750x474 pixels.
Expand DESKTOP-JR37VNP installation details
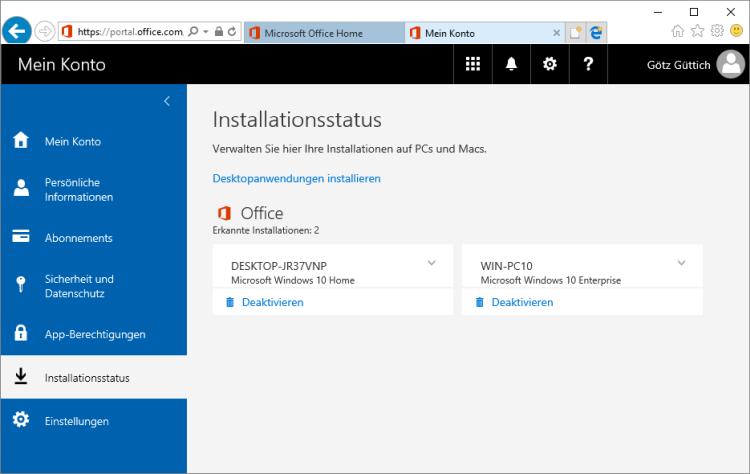coord(432,263)
